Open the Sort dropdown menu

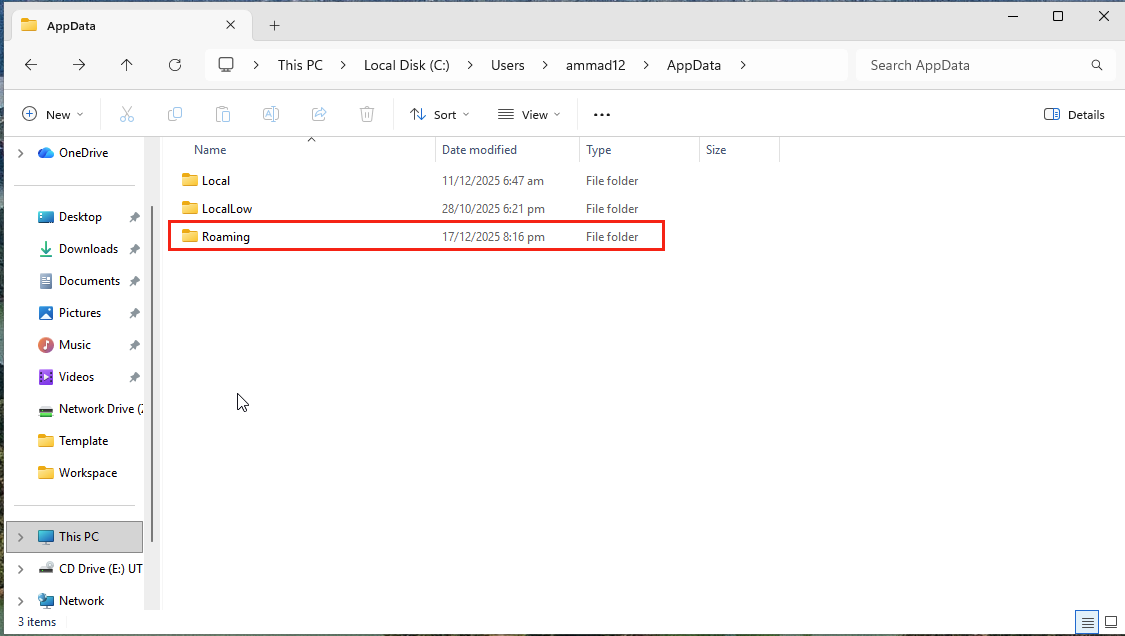click(439, 114)
